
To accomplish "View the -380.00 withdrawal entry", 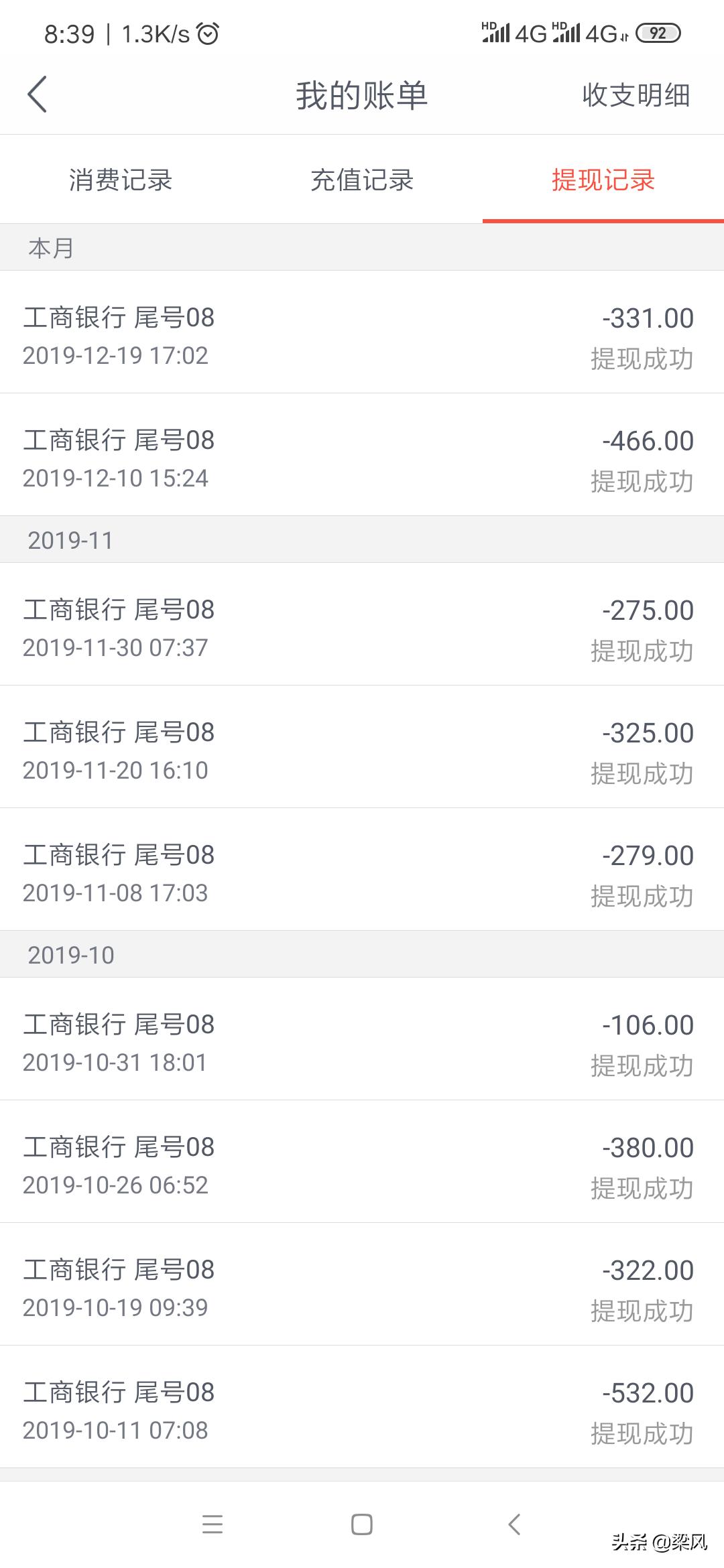I will pos(362,1162).
